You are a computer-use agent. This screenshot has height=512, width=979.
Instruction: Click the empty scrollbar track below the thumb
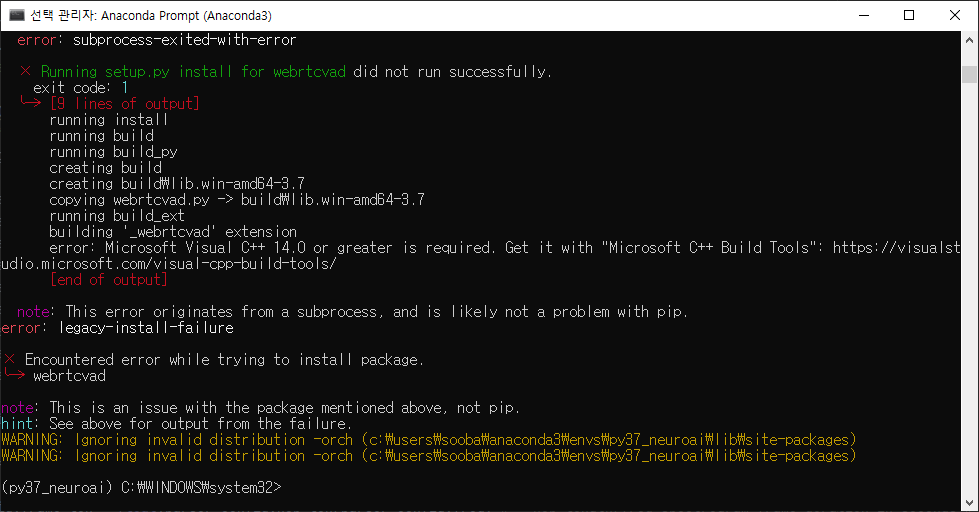(x=969, y=287)
